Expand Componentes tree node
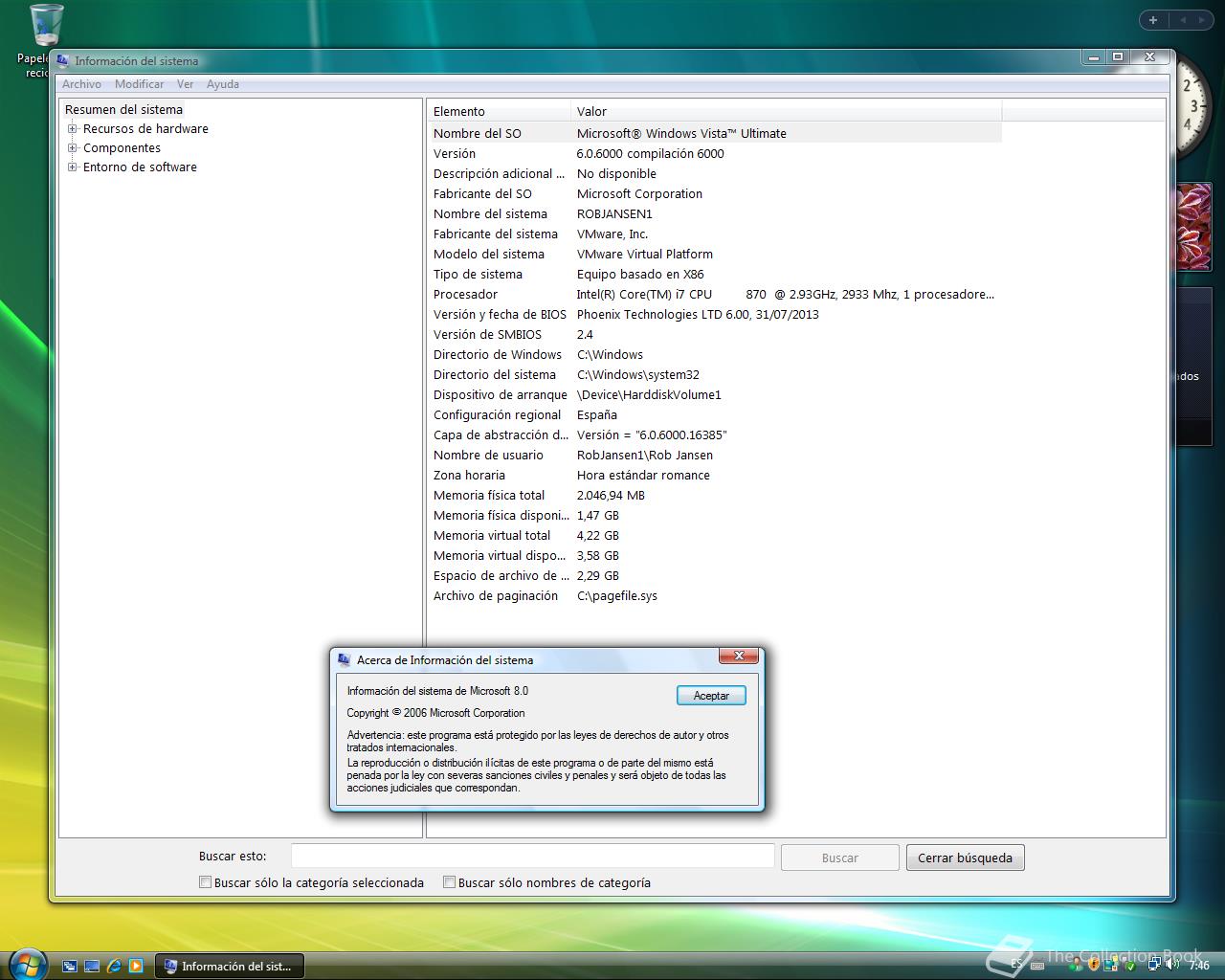The height and width of the screenshot is (980, 1225). click(x=72, y=147)
